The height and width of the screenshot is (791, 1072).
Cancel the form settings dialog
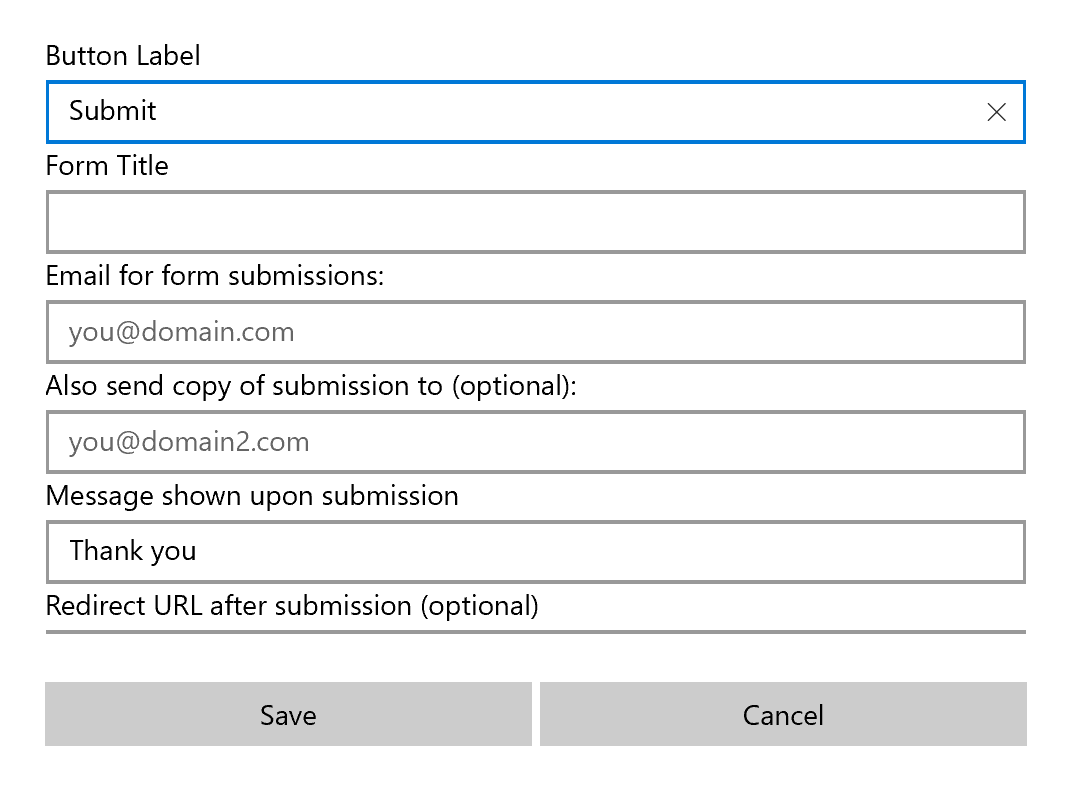coord(783,714)
